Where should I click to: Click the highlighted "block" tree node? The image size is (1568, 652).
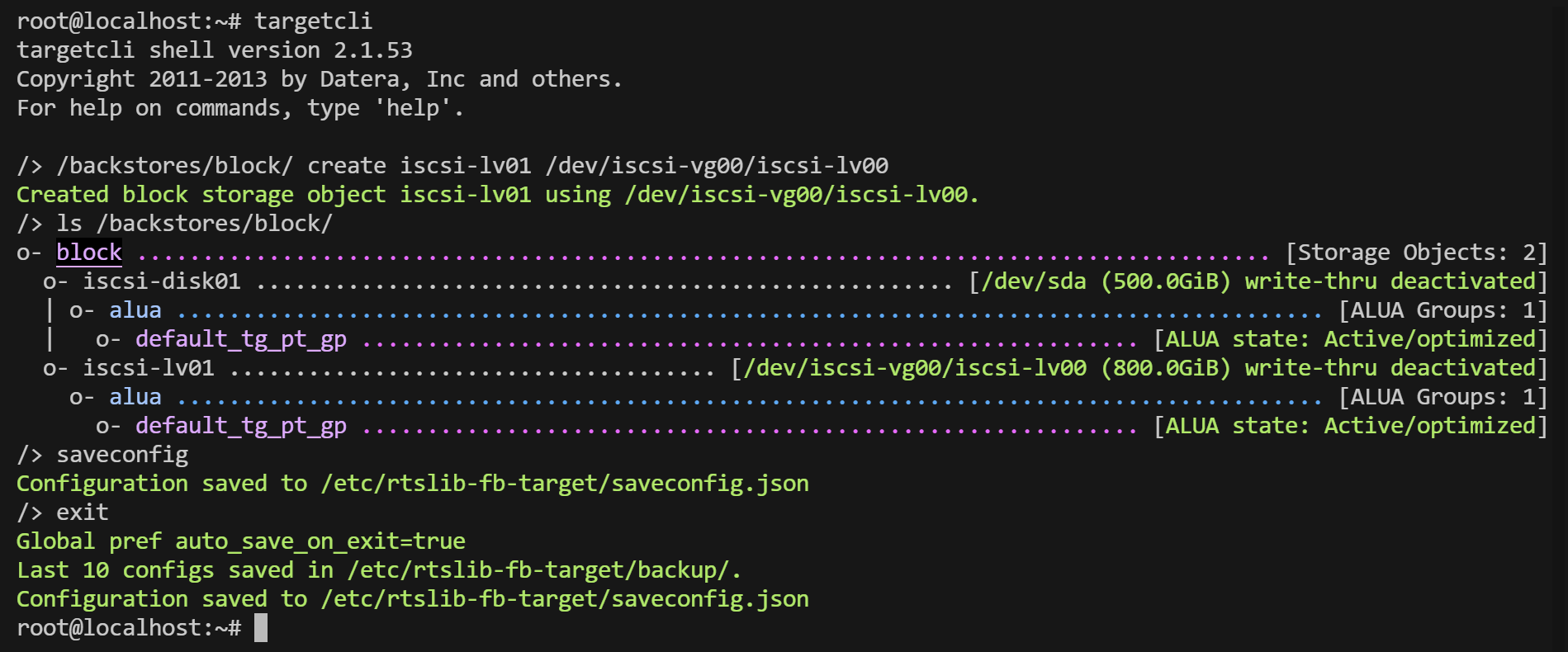(89, 253)
